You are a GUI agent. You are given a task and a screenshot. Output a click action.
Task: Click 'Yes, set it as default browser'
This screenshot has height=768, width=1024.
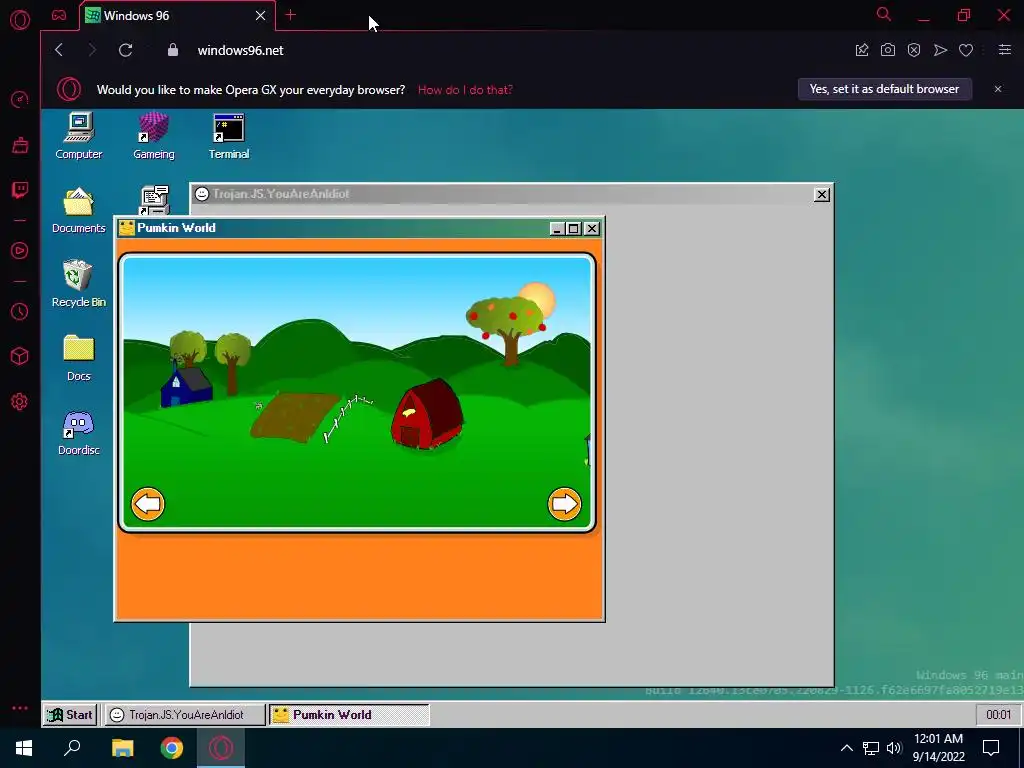pos(884,89)
